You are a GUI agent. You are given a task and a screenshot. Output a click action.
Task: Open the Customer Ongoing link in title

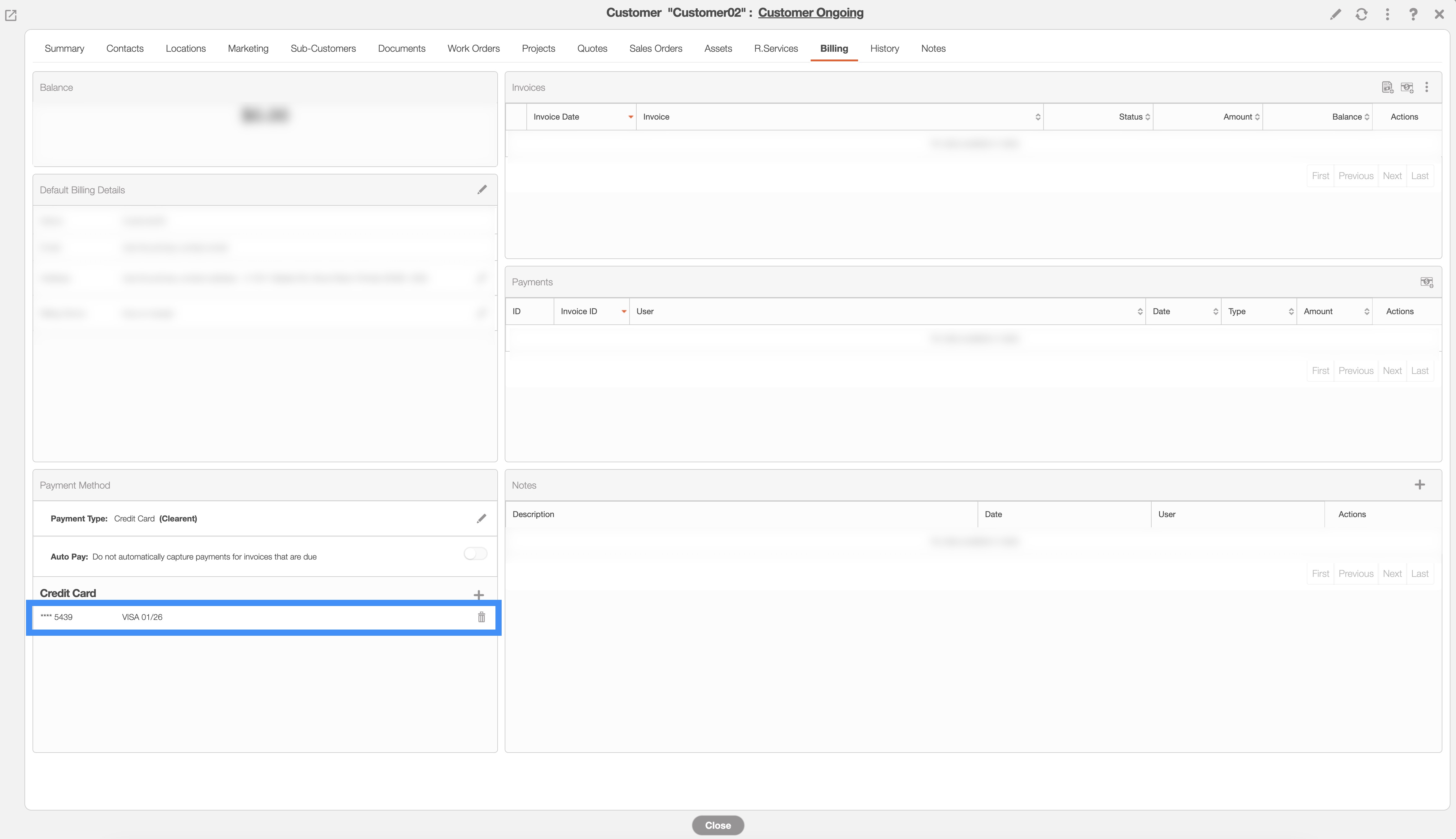810,13
